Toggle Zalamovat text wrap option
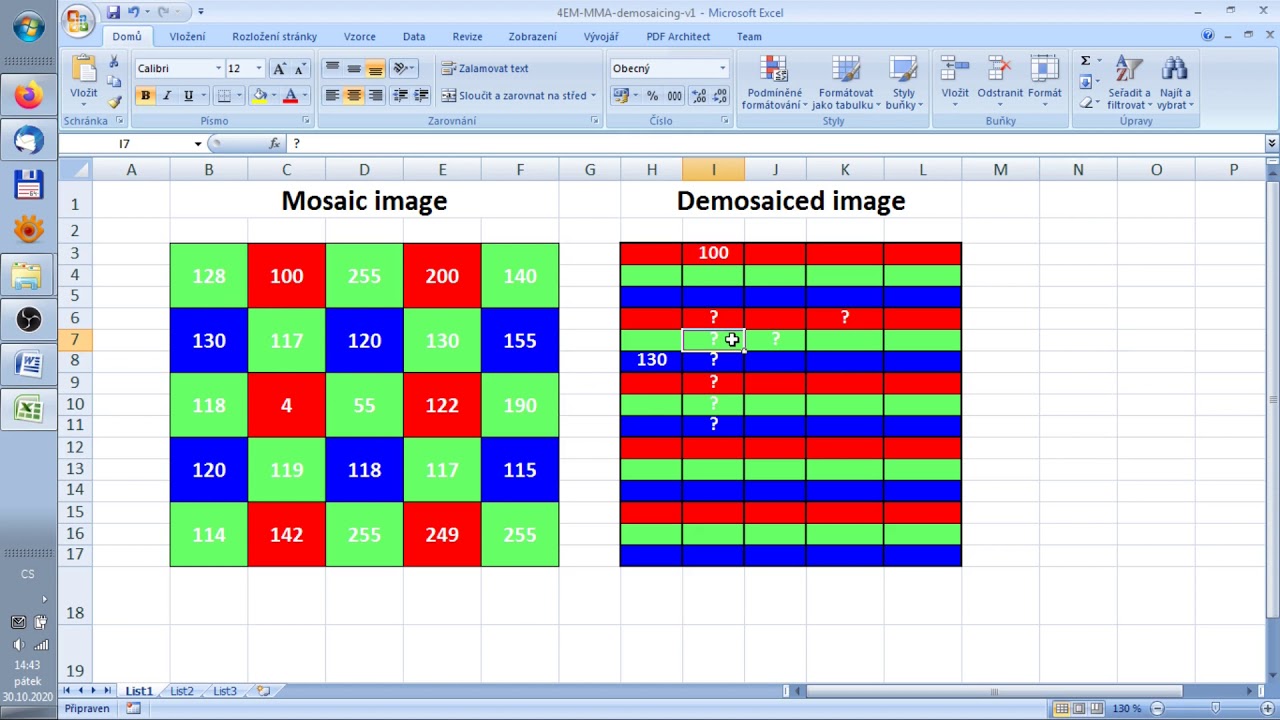This screenshot has width=1280, height=720. click(x=485, y=68)
